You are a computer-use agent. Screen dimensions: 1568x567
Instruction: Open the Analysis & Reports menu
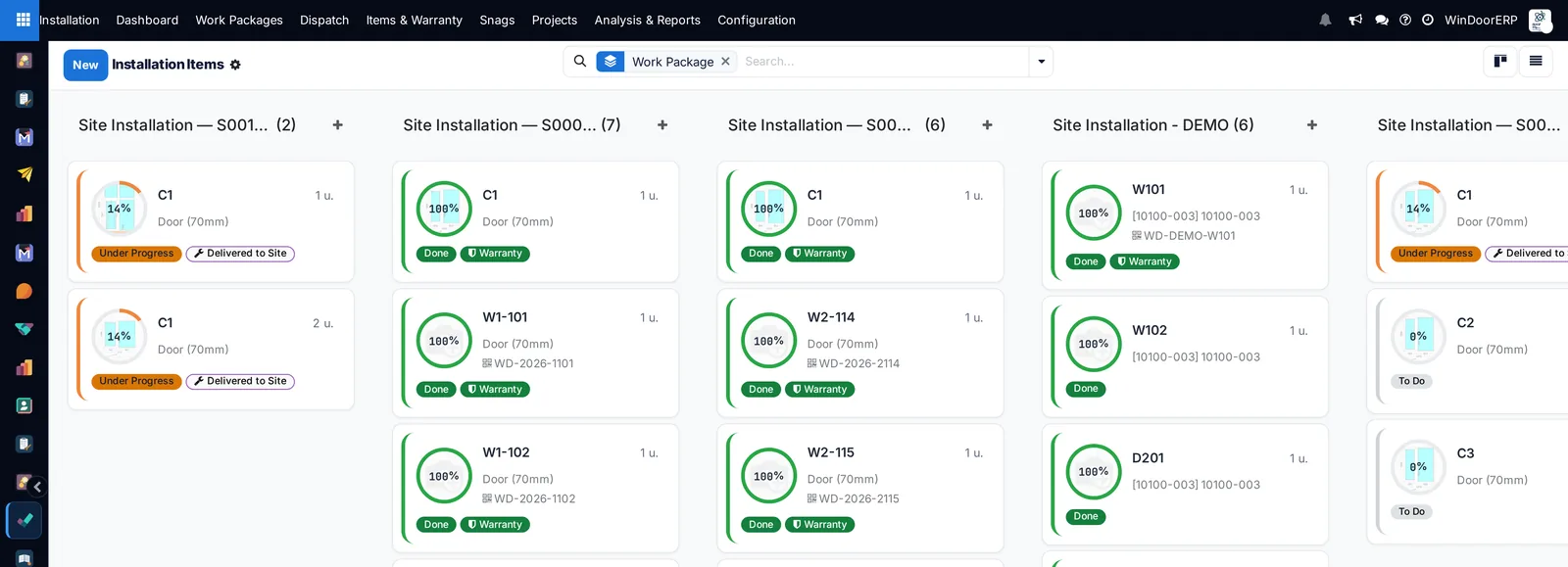pos(648,20)
